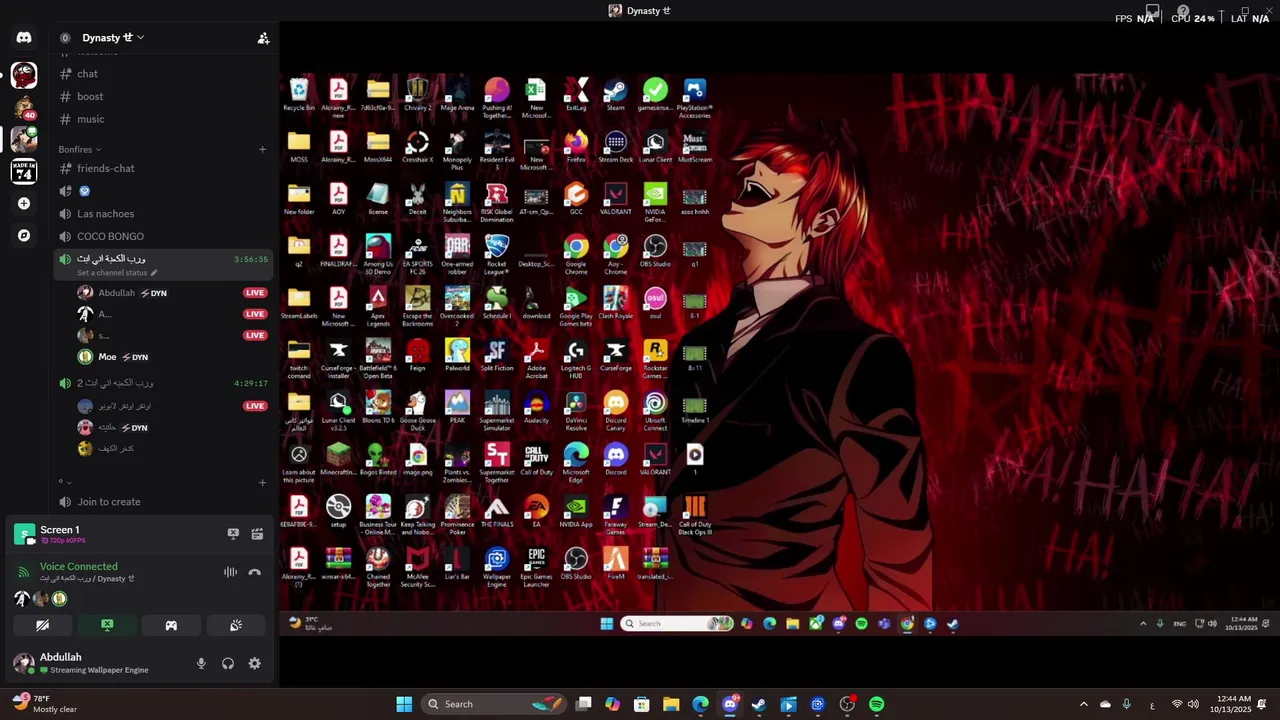1280x720 pixels.
Task: Disconnect from the voice channel
Action: tap(254, 572)
